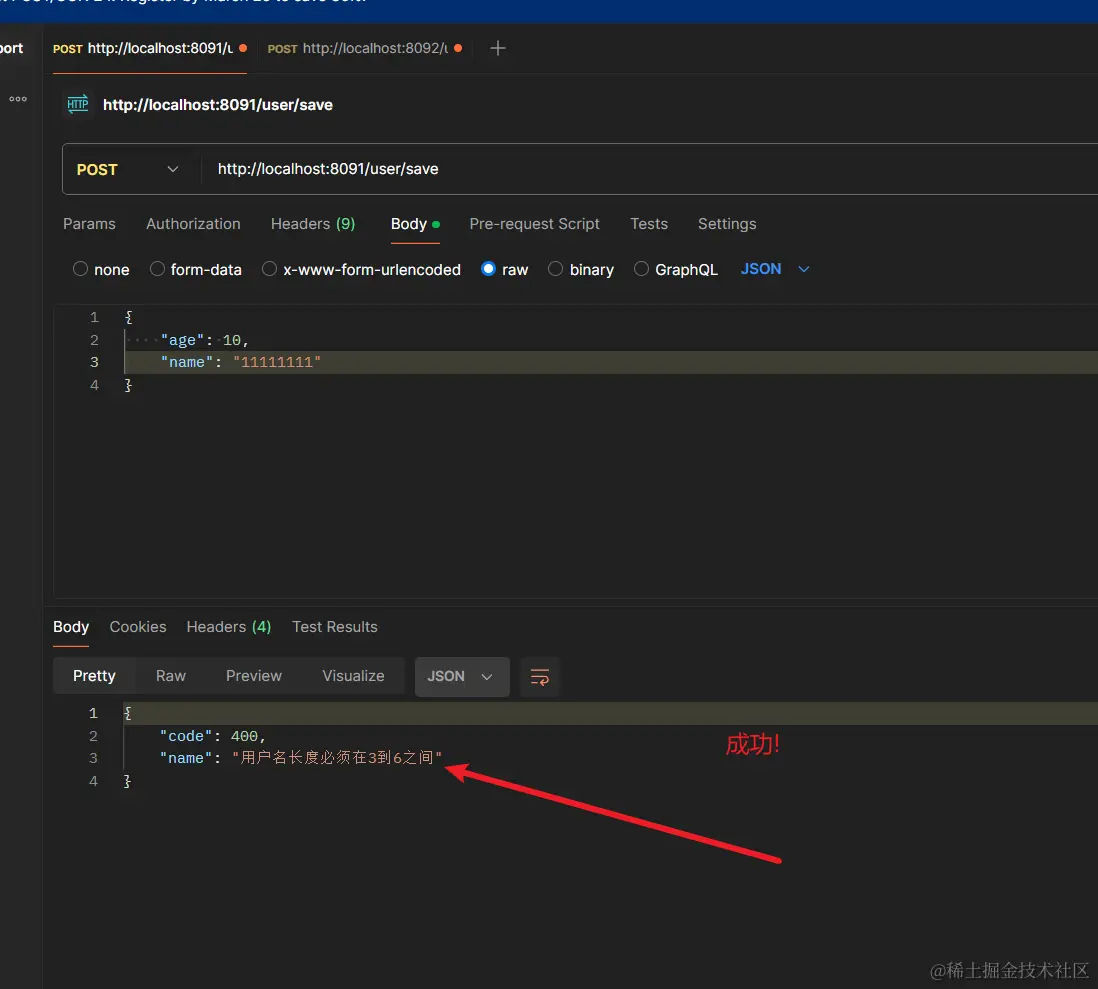Select the Pretty response view
1098x989 pixels.
(94, 676)
